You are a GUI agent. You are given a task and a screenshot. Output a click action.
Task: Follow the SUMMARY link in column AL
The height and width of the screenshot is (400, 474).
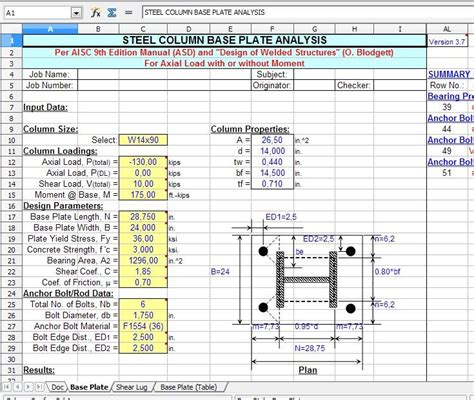pos(449,74)
